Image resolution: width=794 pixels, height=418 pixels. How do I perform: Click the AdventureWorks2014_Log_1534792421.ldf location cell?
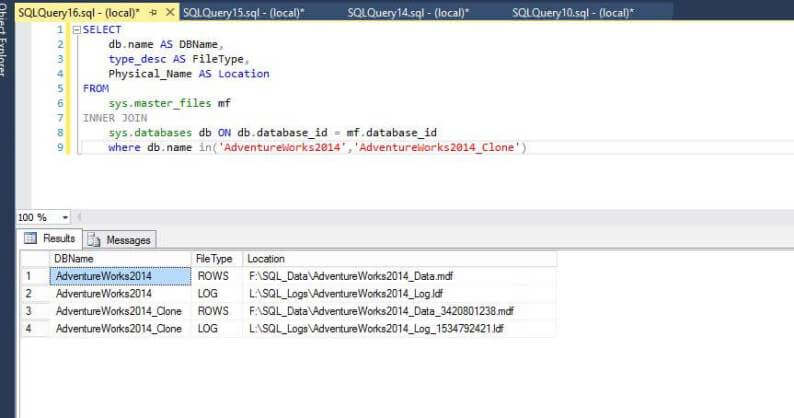tap(400, 328)
